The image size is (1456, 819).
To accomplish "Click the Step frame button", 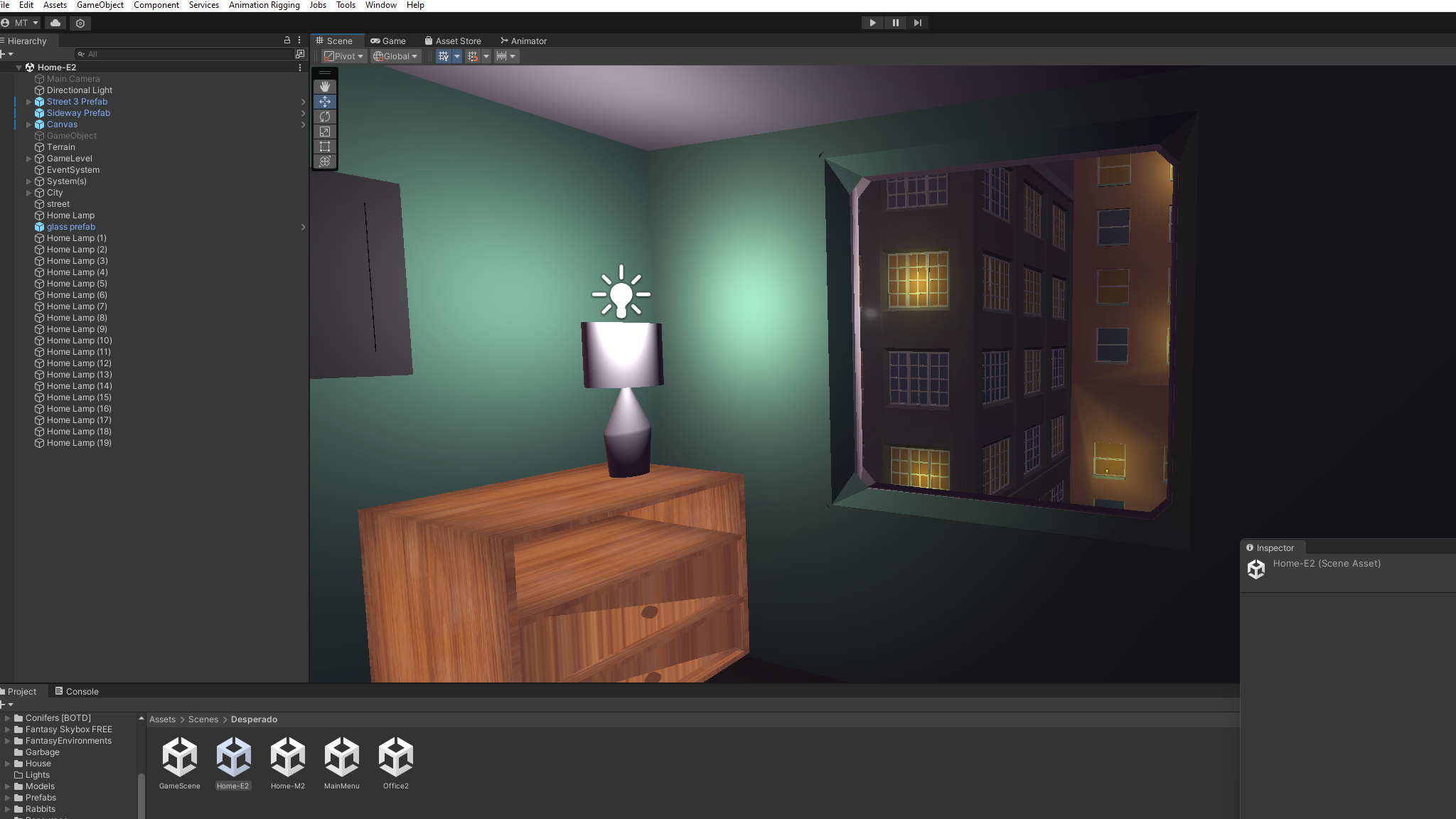I will click(918, 23).
